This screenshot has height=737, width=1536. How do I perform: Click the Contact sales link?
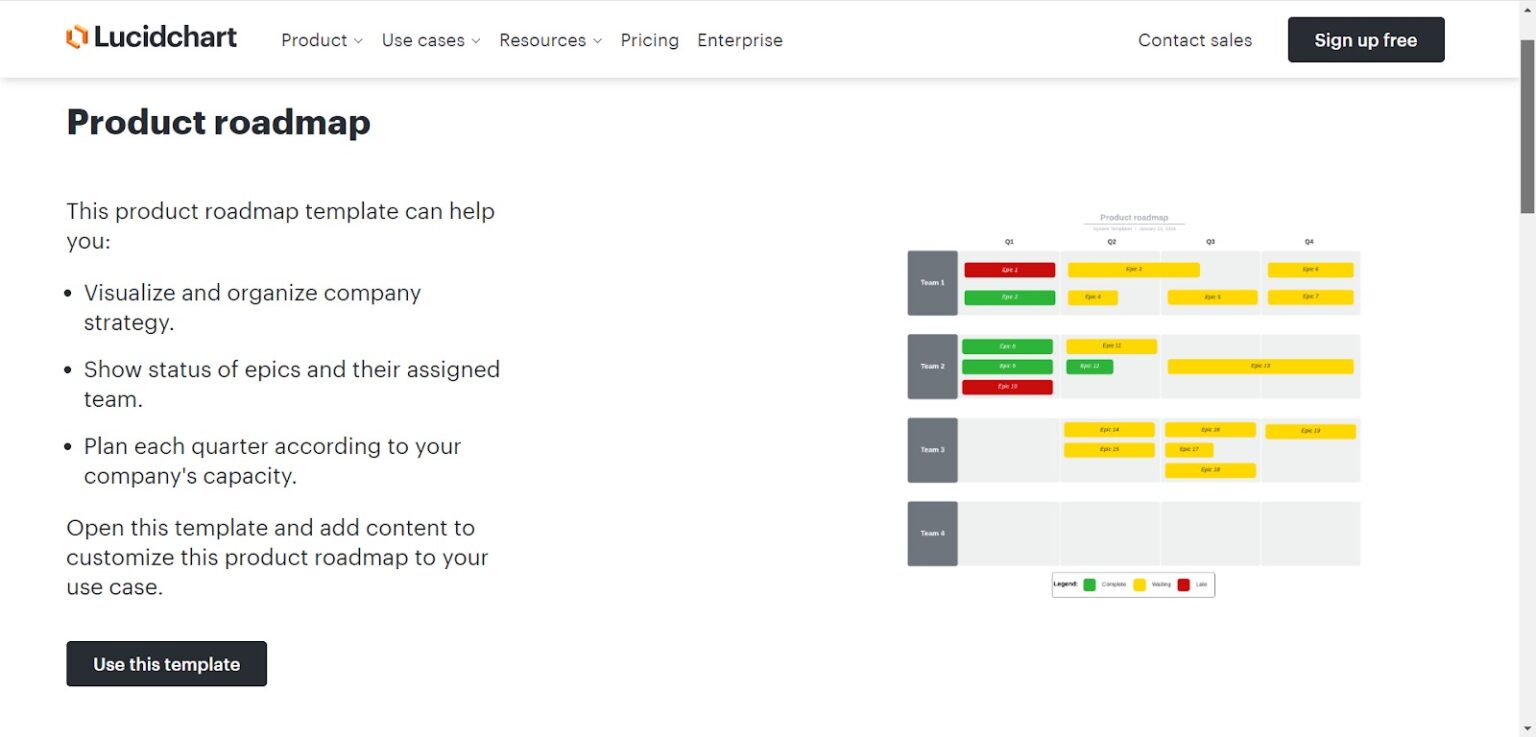tap(1195, 40)
